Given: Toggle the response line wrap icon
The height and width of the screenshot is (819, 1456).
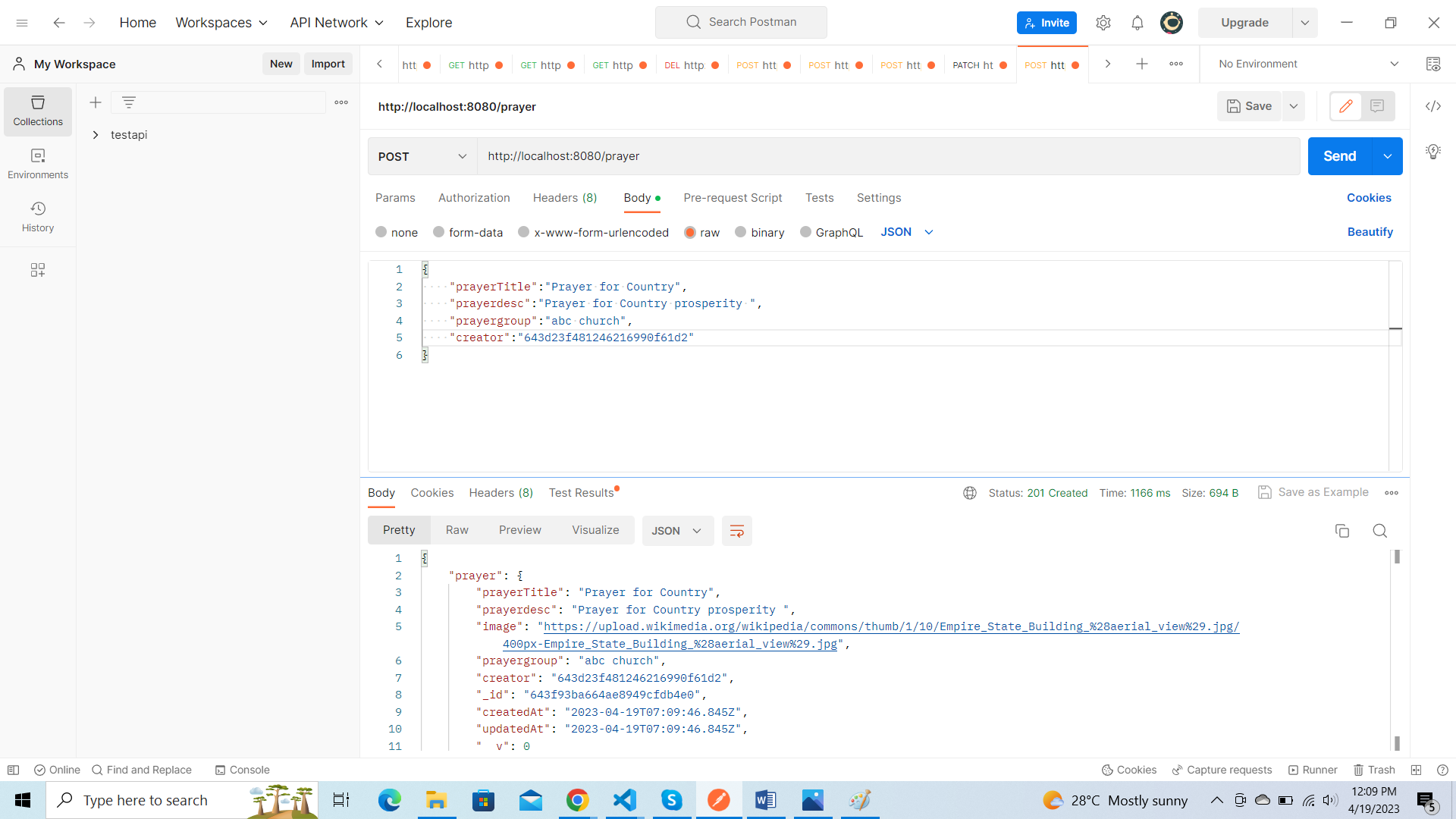Looking at the screenshot, I should (x=736, y=531).
